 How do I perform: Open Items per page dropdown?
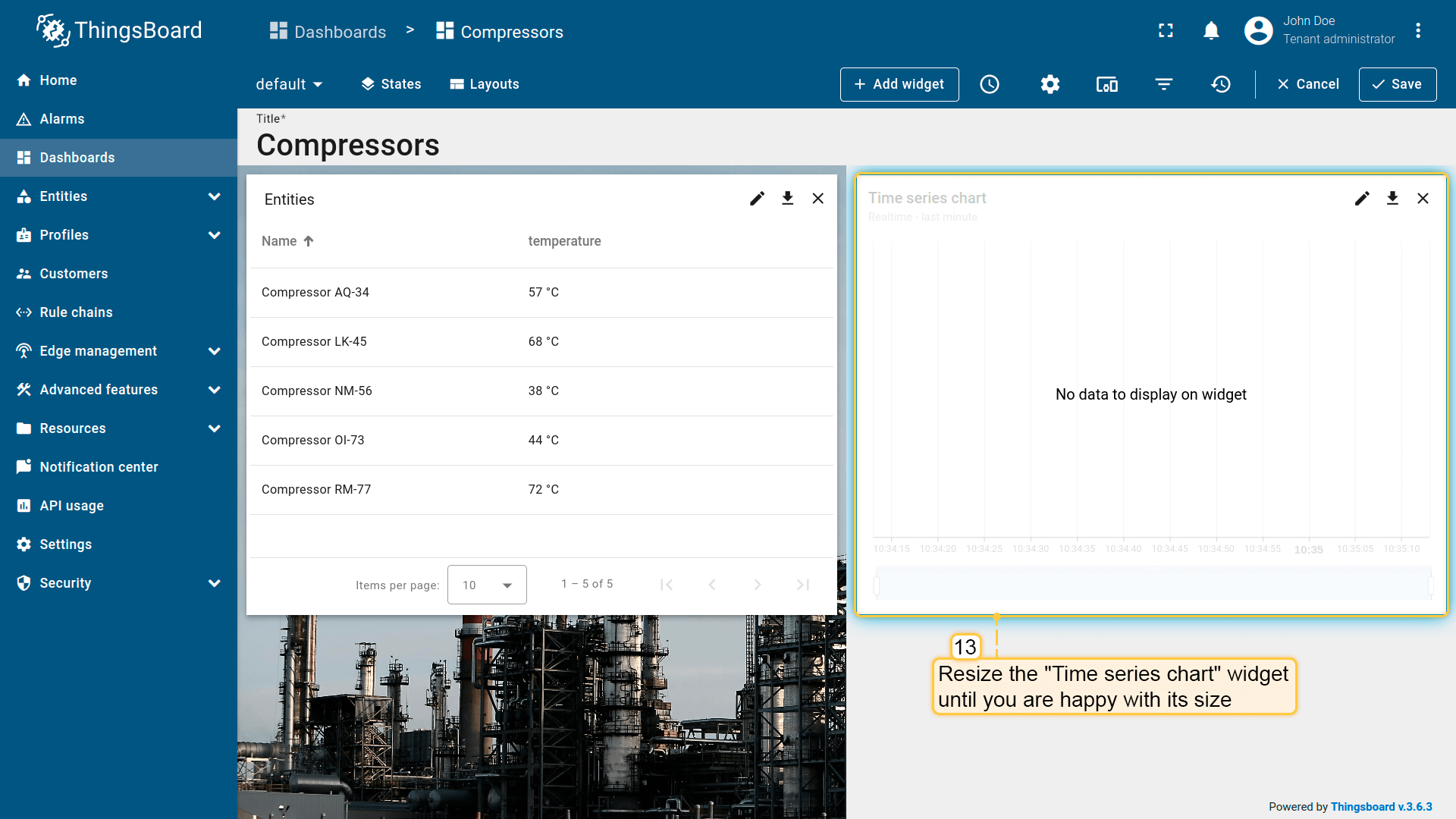(487, 585)
